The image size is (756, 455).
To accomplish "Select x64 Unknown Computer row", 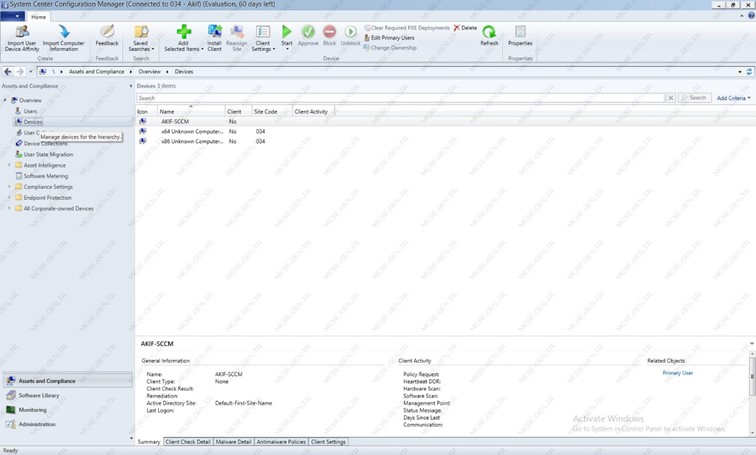I will [x=446, y=132].
